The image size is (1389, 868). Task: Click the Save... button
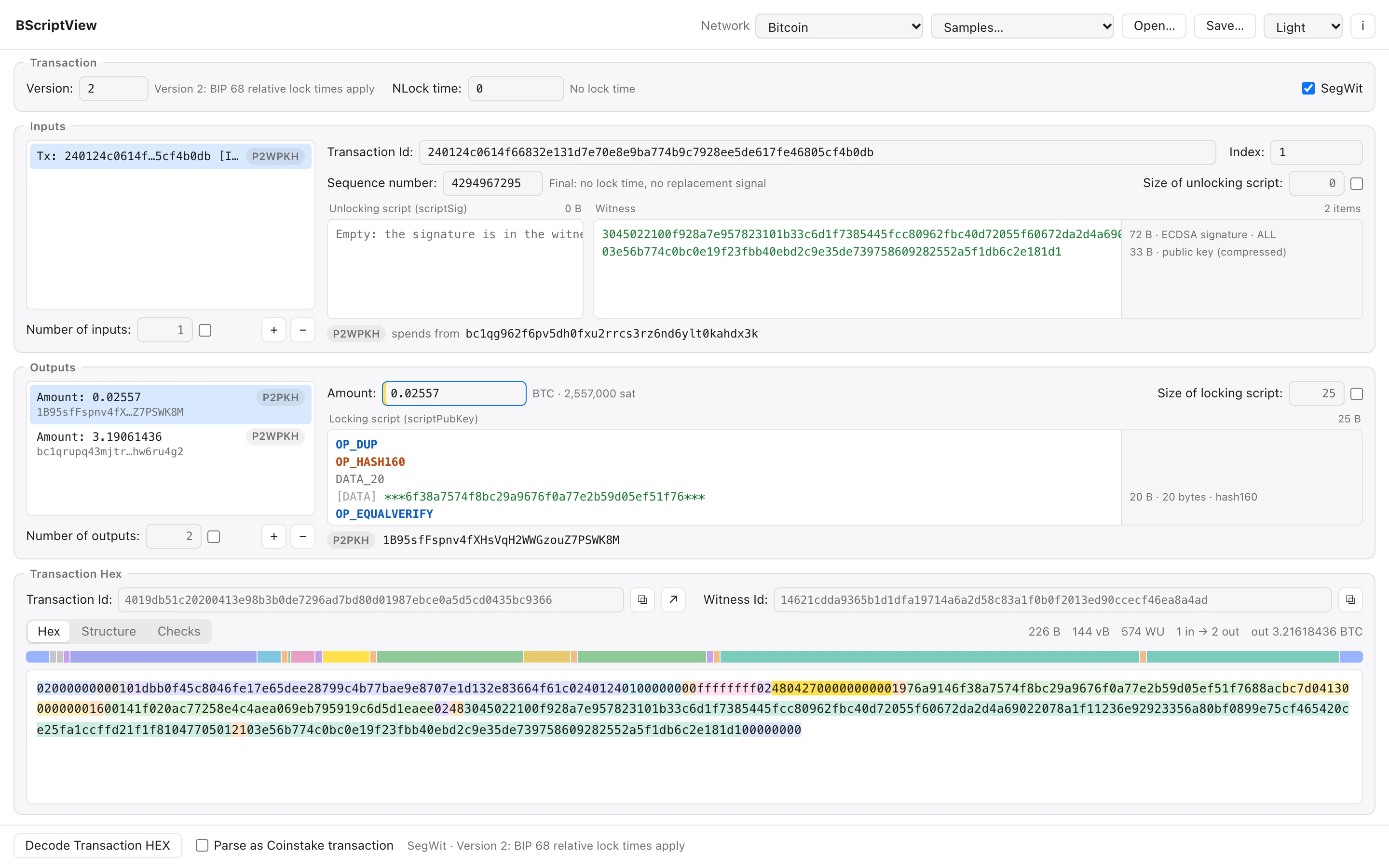(1225, 26)
